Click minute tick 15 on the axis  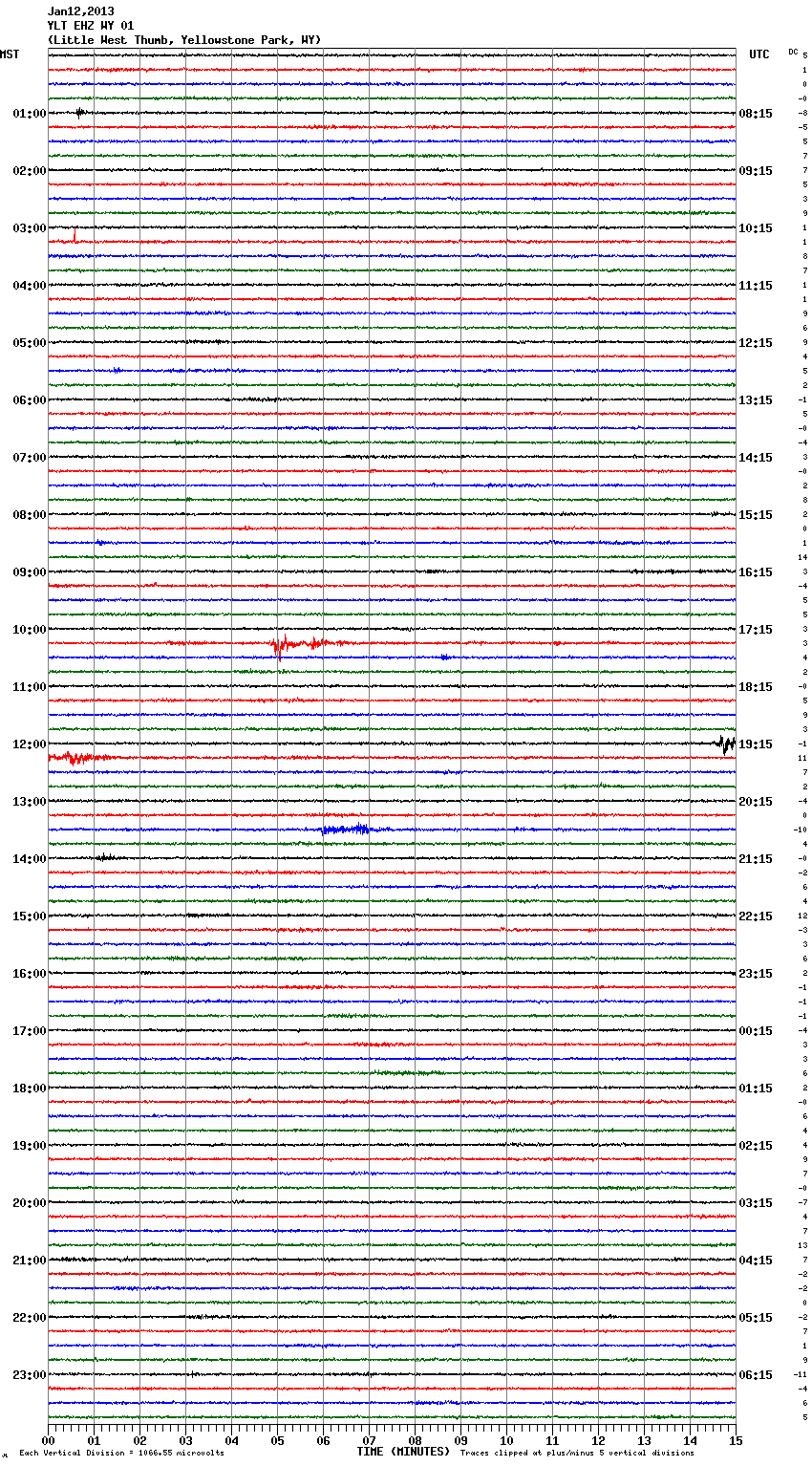[x=736, y=1441]
